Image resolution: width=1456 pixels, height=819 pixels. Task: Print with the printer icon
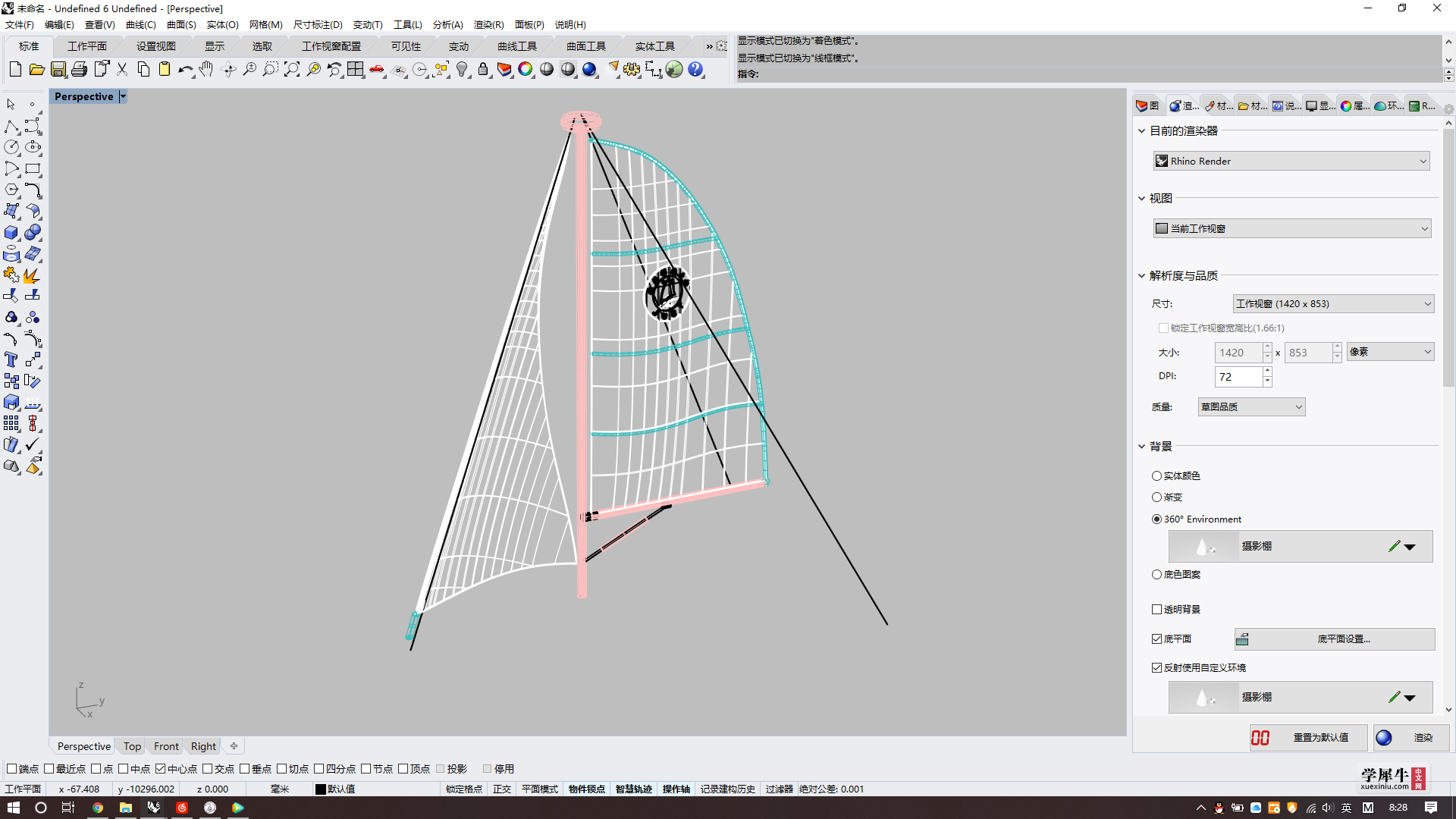tap(79, 70)
